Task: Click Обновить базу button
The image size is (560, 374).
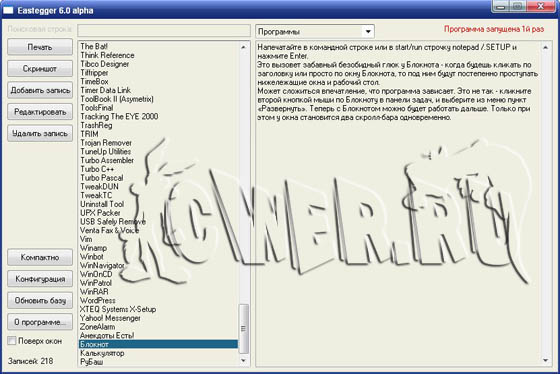Action: [40, 300]
